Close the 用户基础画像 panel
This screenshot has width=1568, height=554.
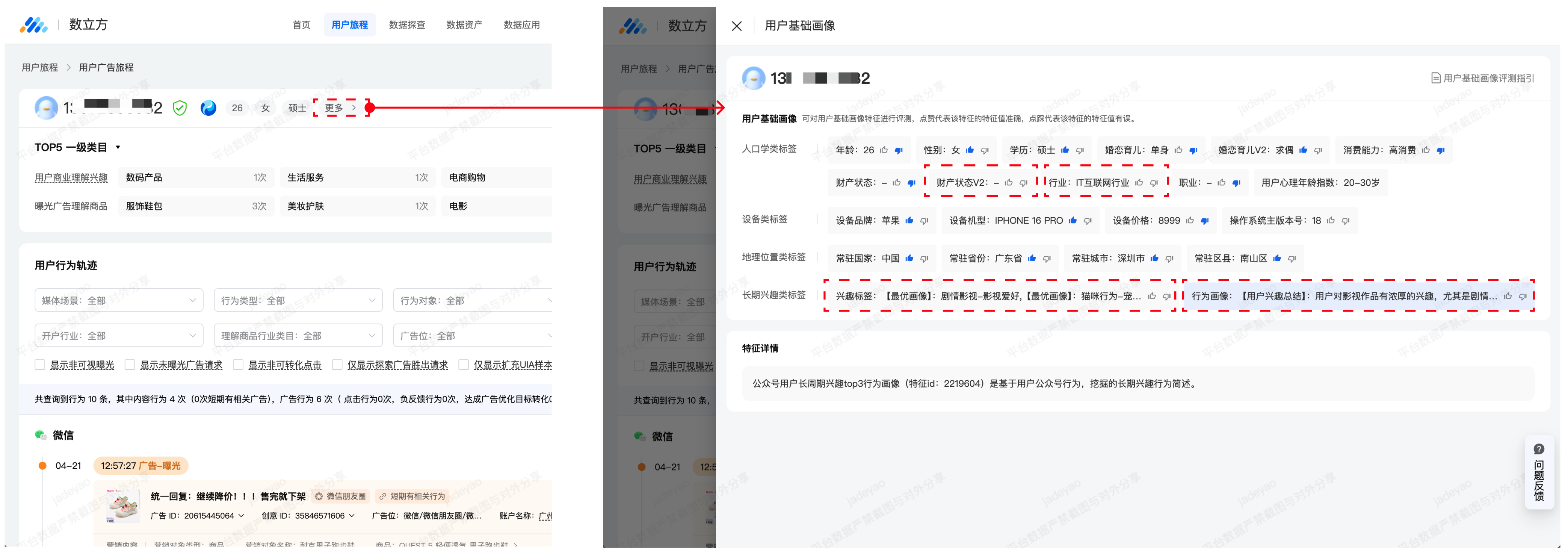[x=737, y=26]
